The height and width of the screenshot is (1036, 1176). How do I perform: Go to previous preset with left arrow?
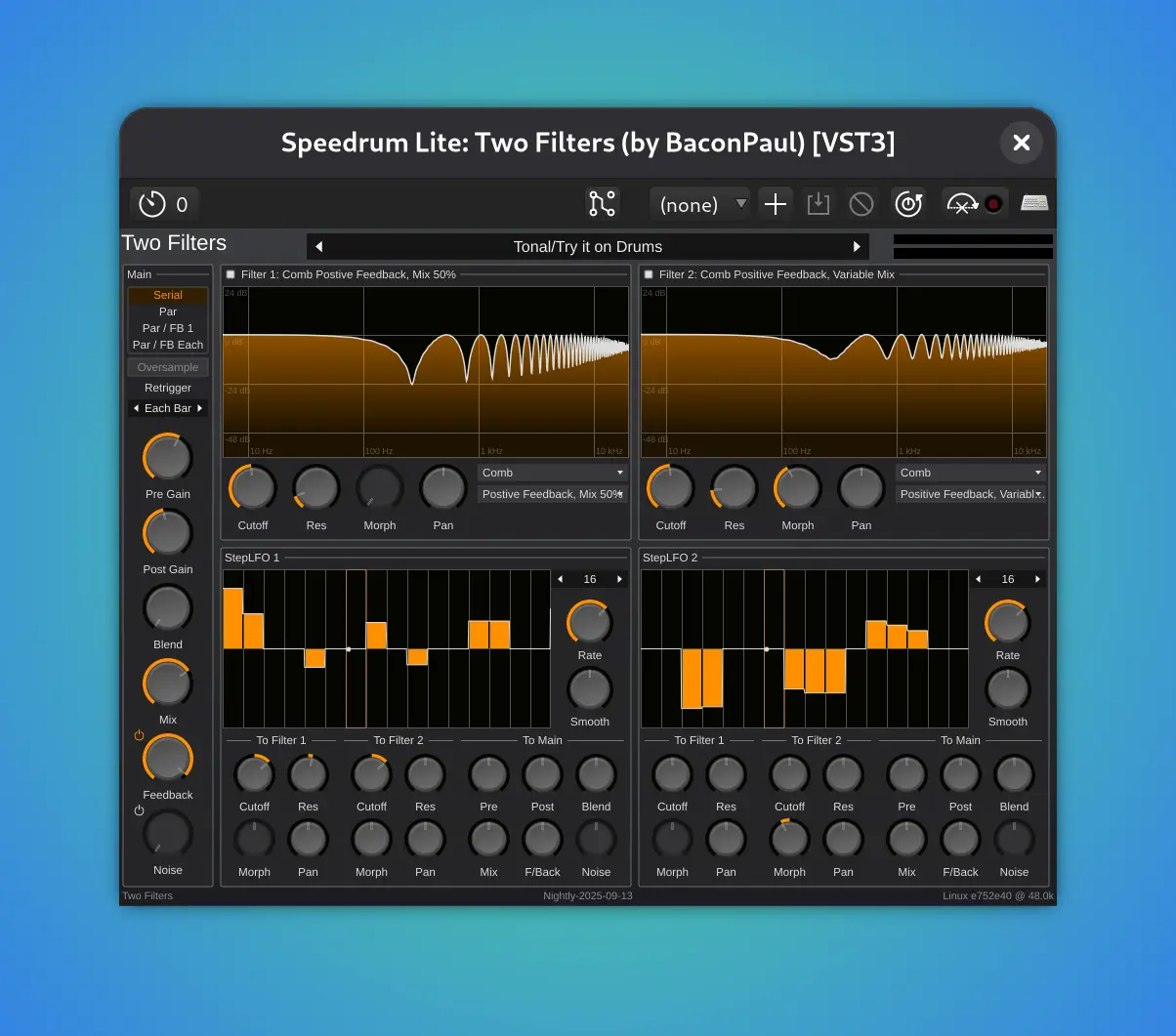click(318, 247)
